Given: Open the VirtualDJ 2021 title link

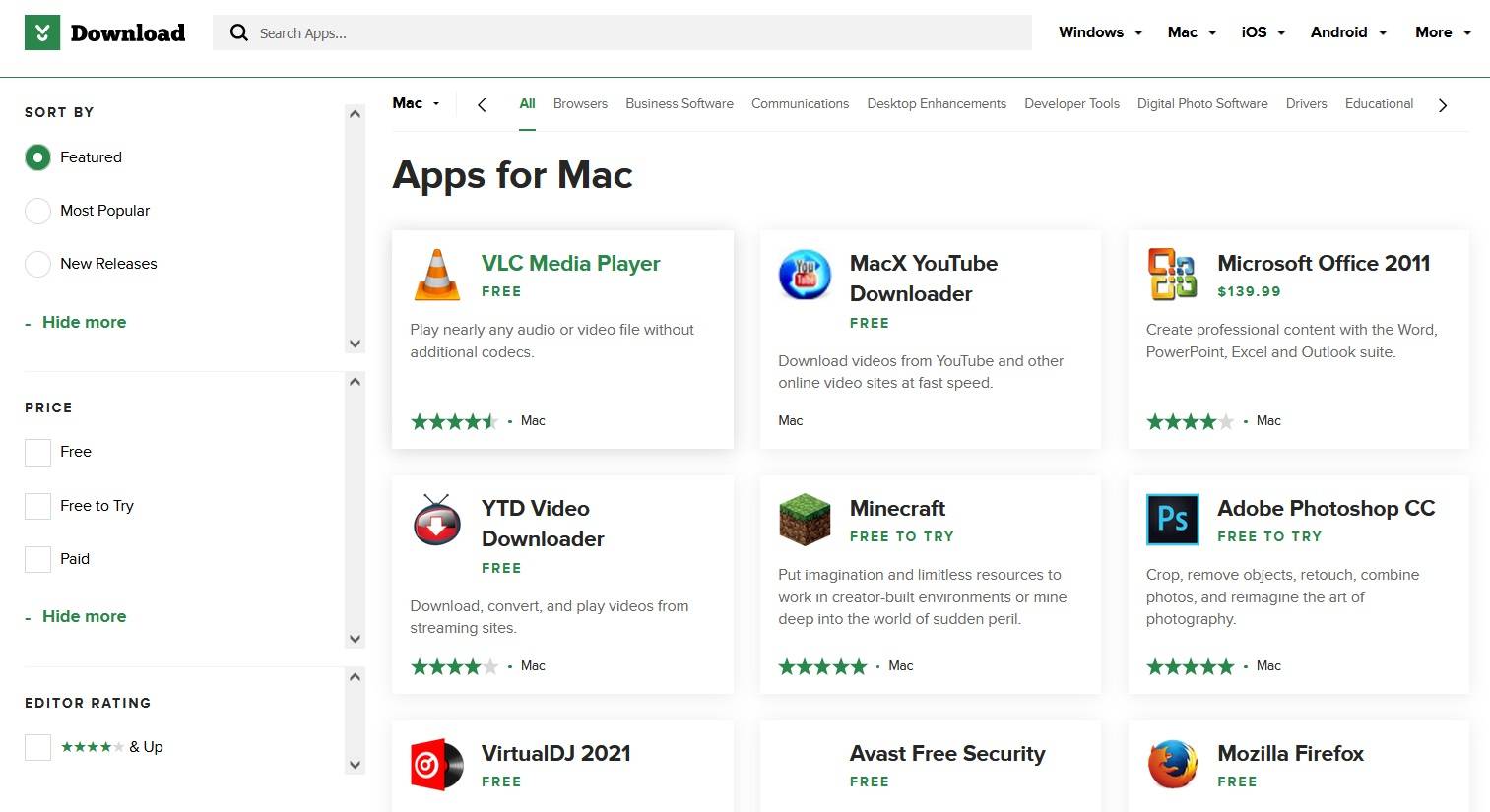Looking at the screenshot, I should pyautogui.click(x=556, y=753).
